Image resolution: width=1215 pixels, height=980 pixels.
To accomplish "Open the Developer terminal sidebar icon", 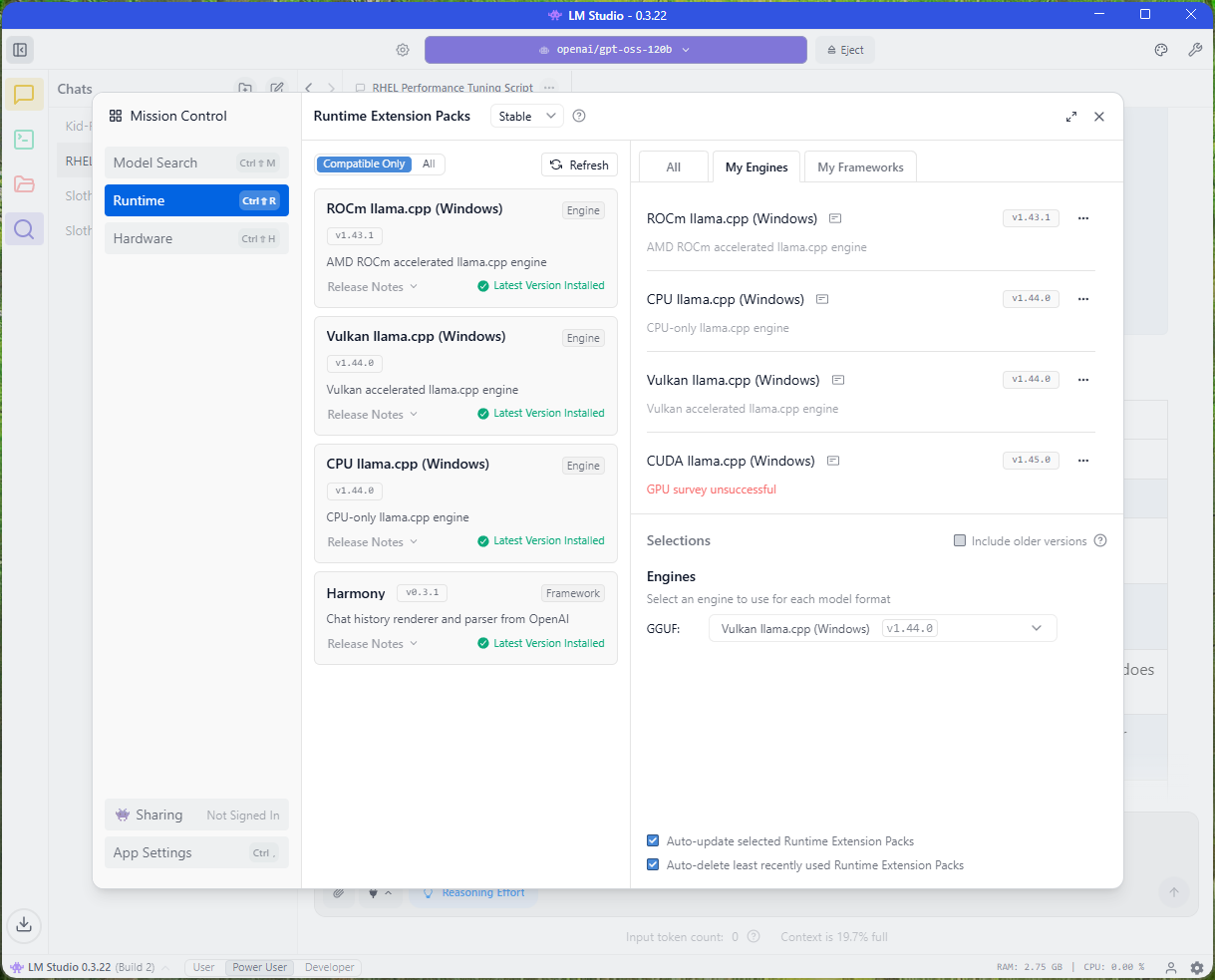I will click(24, 140).
